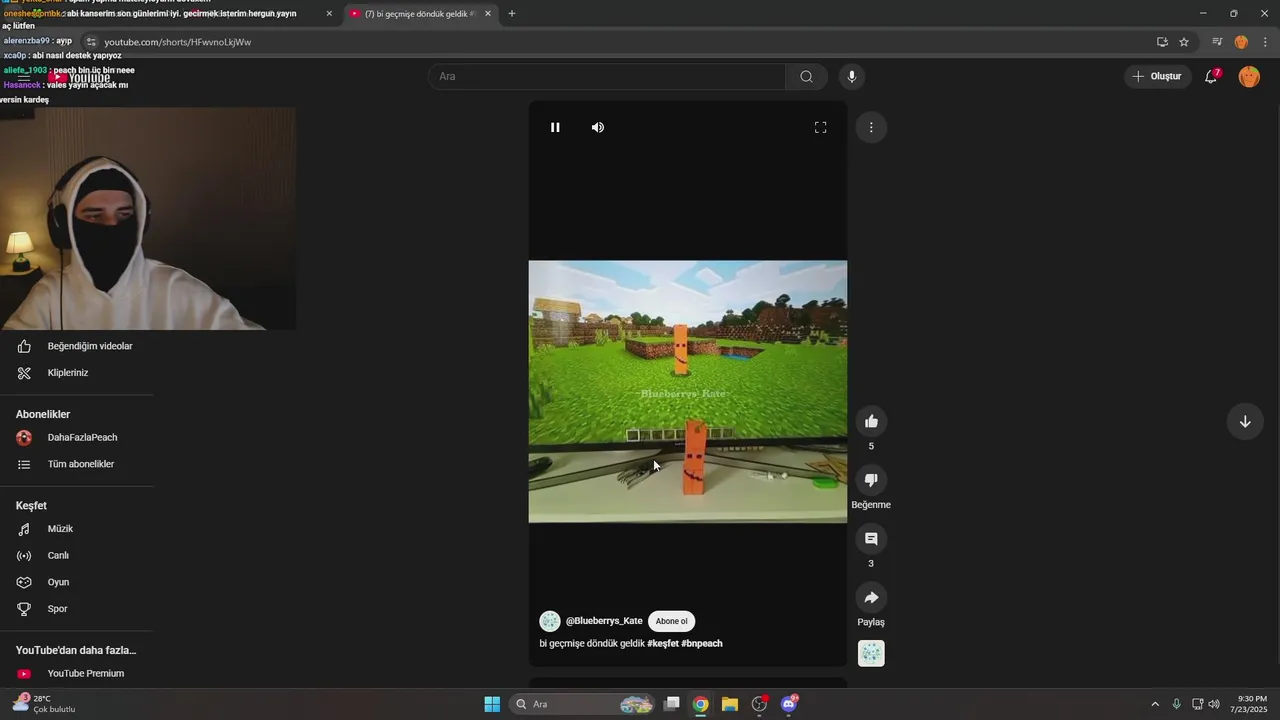Open Chrome three-dot menu

pyautogui.click(x=1265, y=42)
